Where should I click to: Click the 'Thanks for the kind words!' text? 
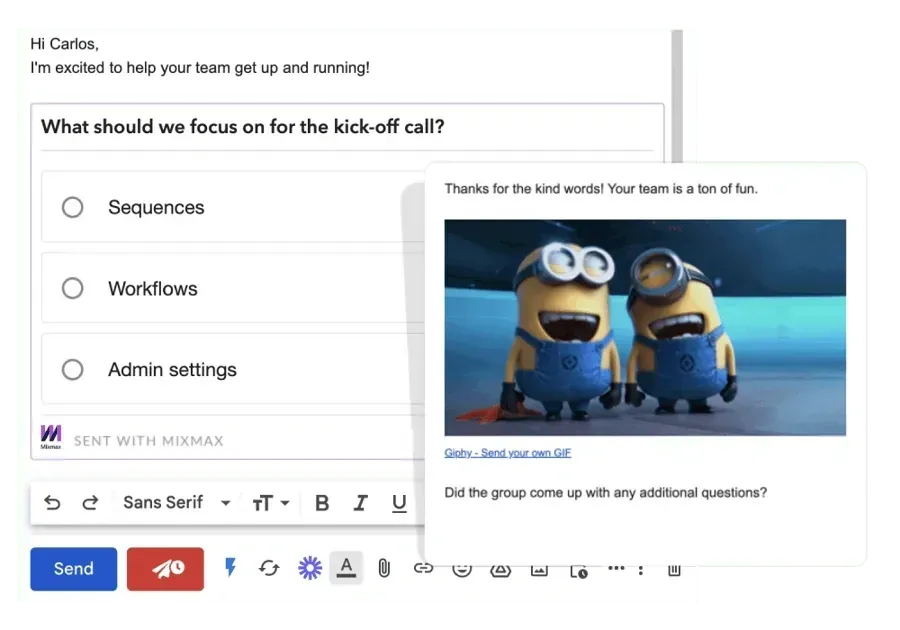coord(601,189)
